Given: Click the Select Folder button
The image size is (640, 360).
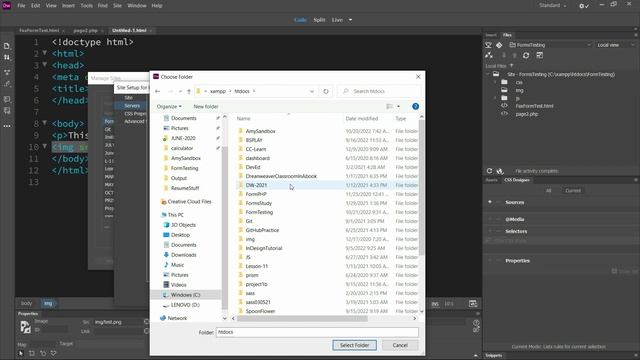Looking at the screenshot, I should pos(354,345).
